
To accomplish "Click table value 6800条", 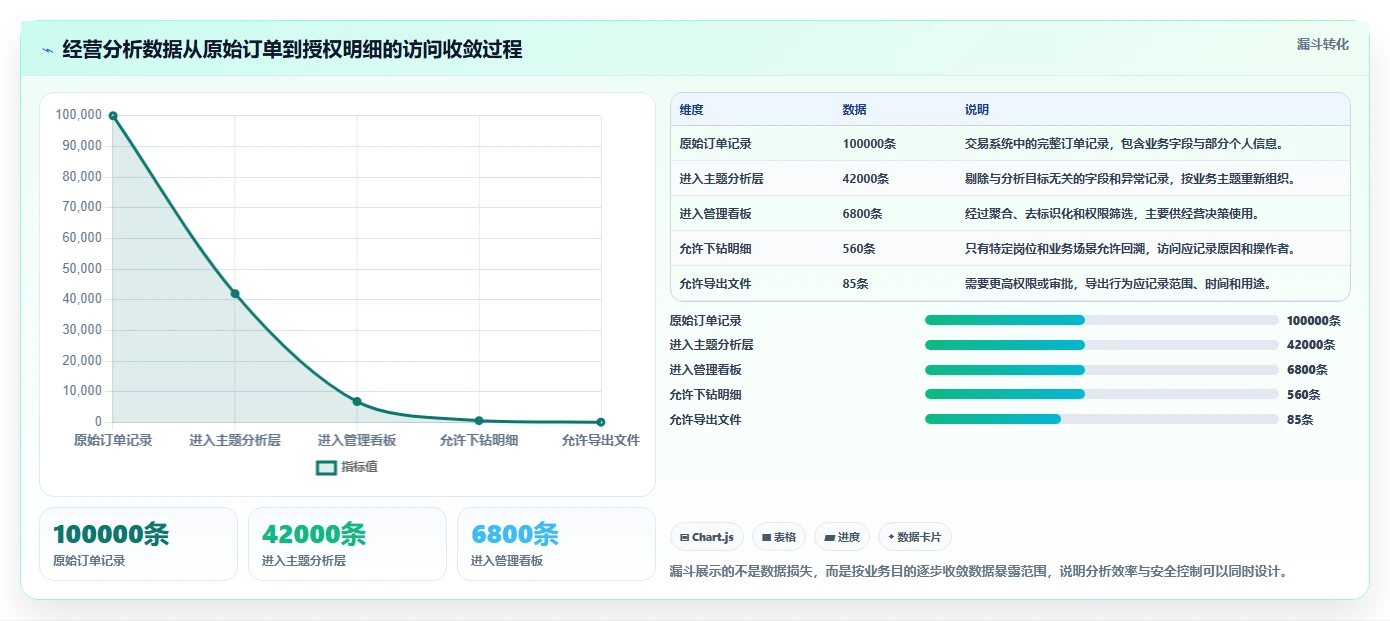I will click(x=862, y=214).
